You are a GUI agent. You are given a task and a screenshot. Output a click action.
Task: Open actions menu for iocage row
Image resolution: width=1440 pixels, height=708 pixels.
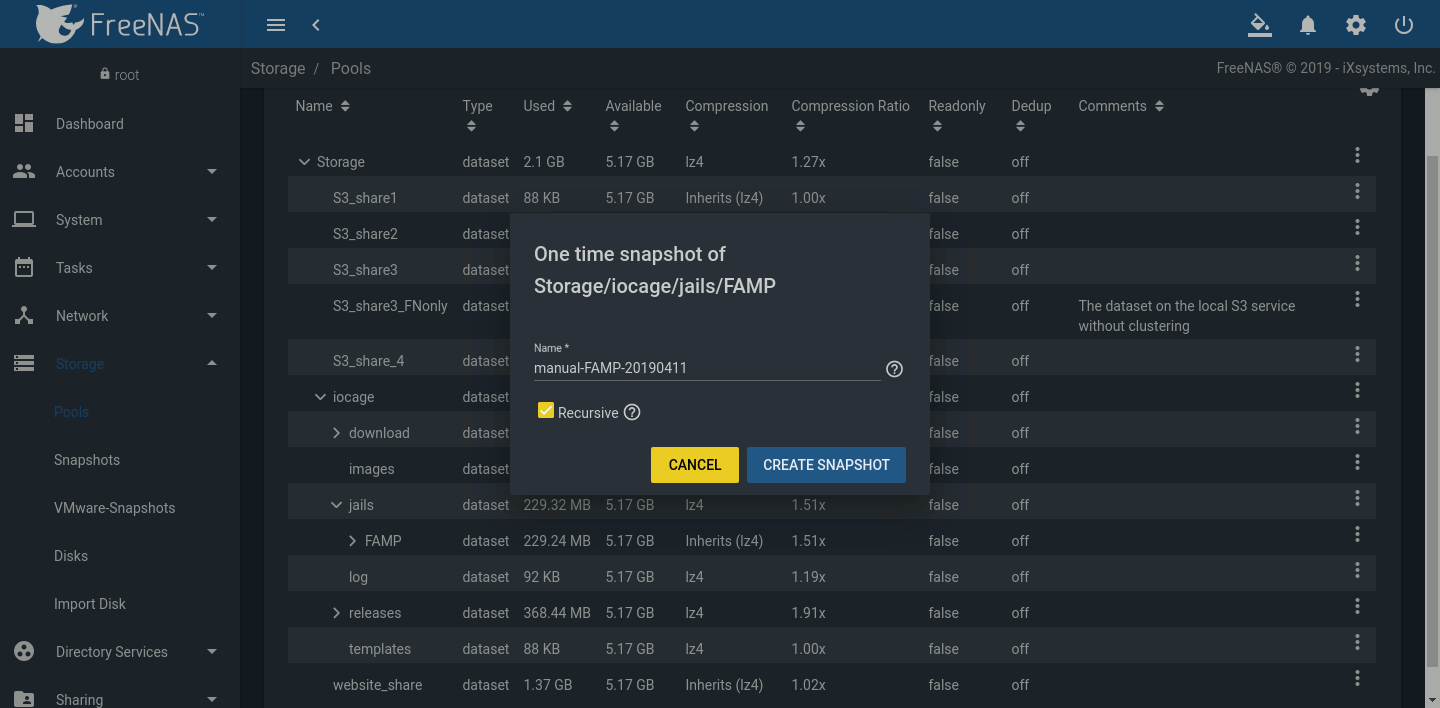pyautogui.click(x=1357, y=390)
